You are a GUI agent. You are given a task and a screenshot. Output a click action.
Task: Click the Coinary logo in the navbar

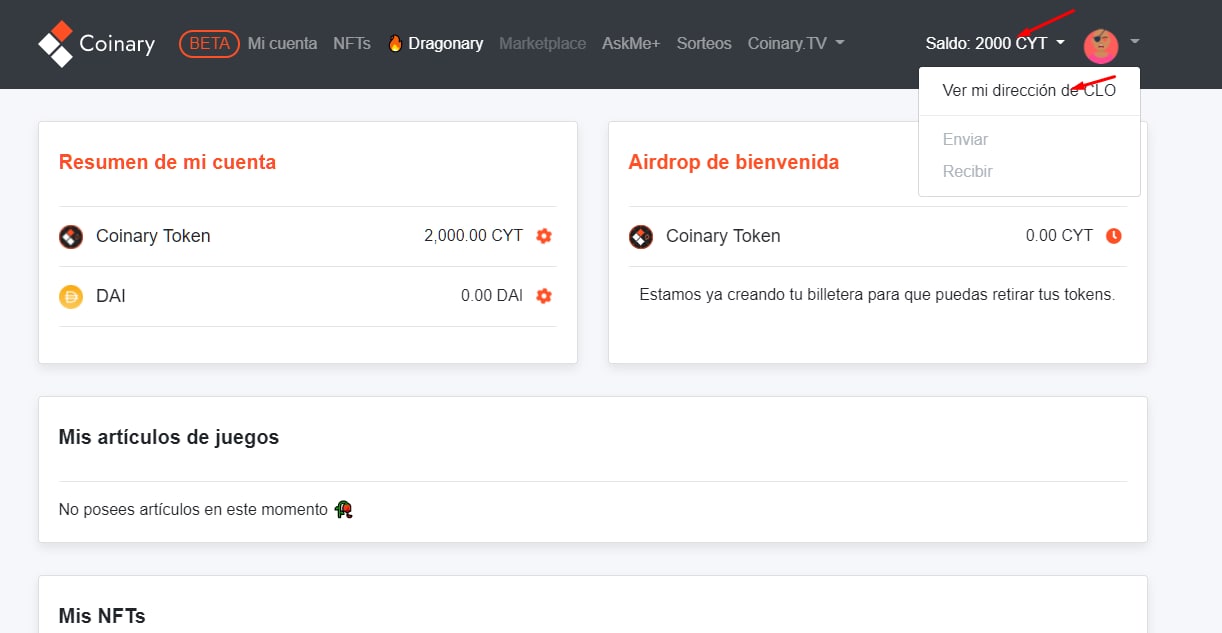[x=96, y=44]
